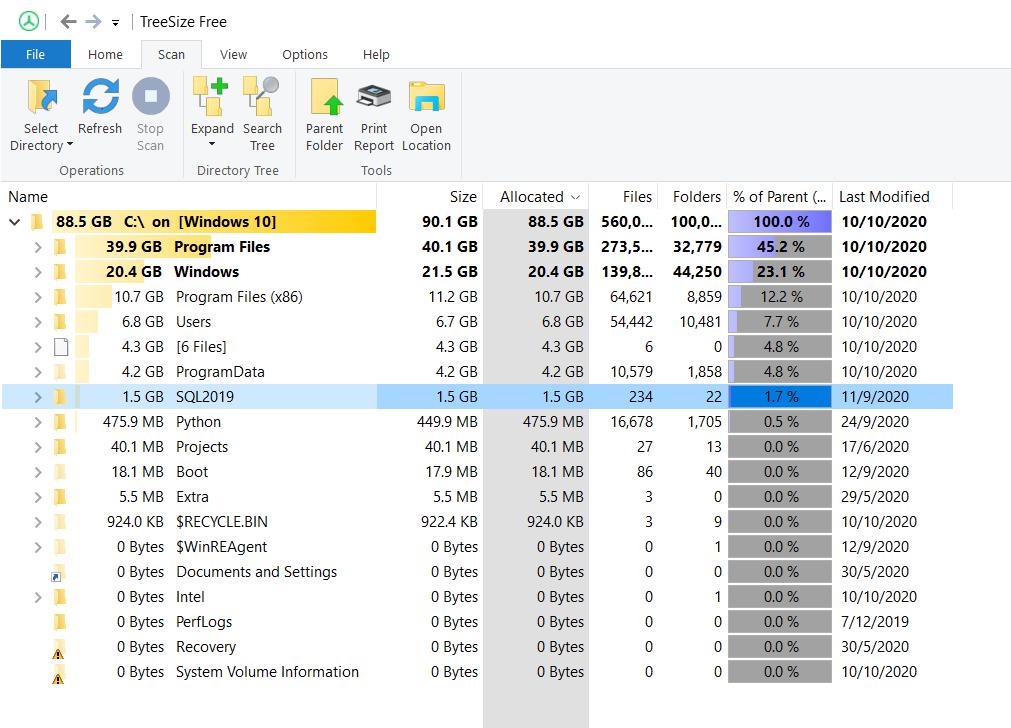
Task: Select the Documents and Settings row
Action: [477, 572]
